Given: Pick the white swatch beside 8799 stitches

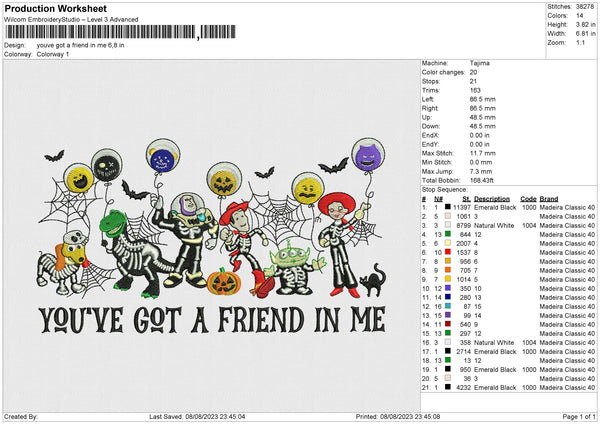Looking at the screenshot, I should click(x=447, y=225).
